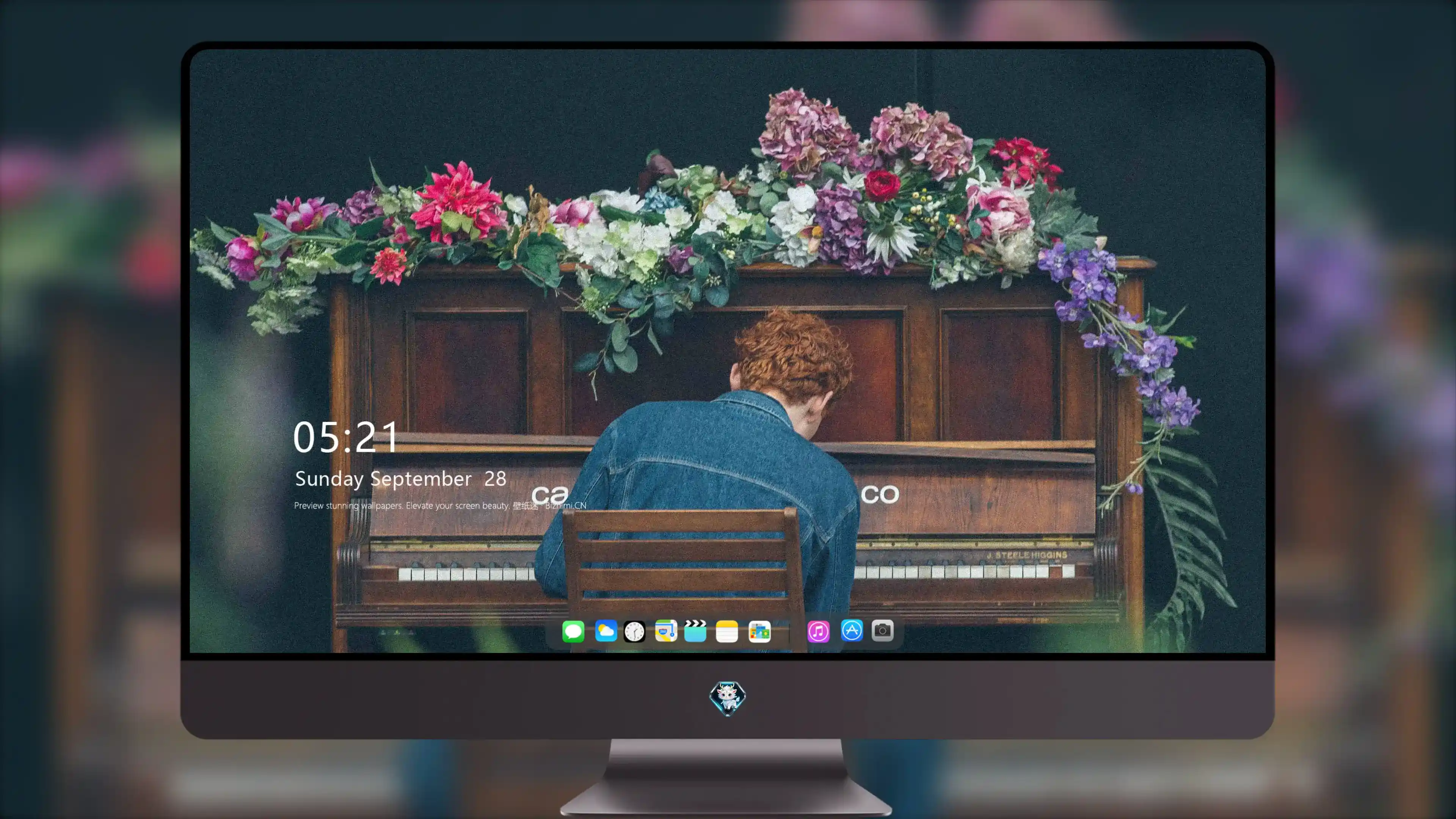Click the dragon mascot logo below the screen
This screenshot has width=1456, height=819.
728,698
